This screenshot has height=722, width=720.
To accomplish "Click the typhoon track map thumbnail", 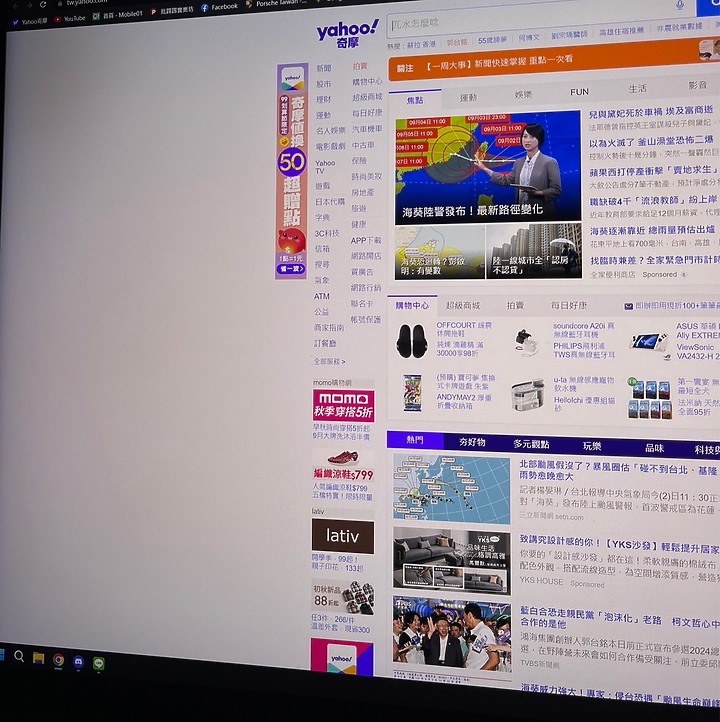I will (x=452, y=489).
